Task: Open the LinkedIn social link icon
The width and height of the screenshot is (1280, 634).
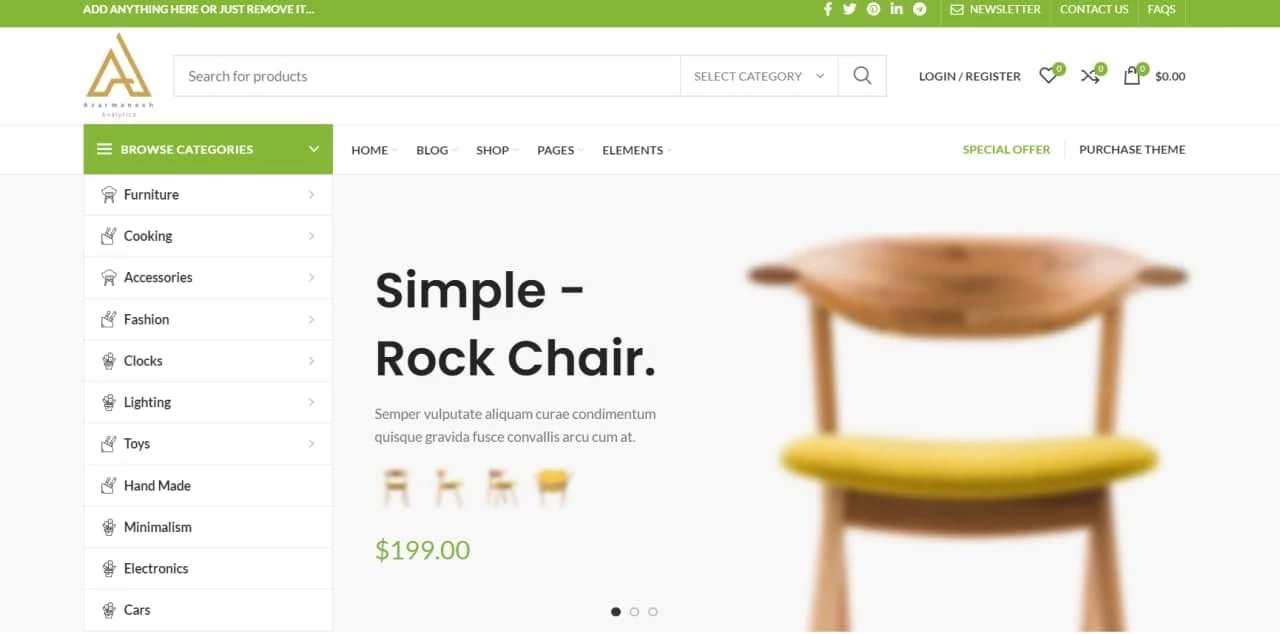Action: tap(896, 9)
